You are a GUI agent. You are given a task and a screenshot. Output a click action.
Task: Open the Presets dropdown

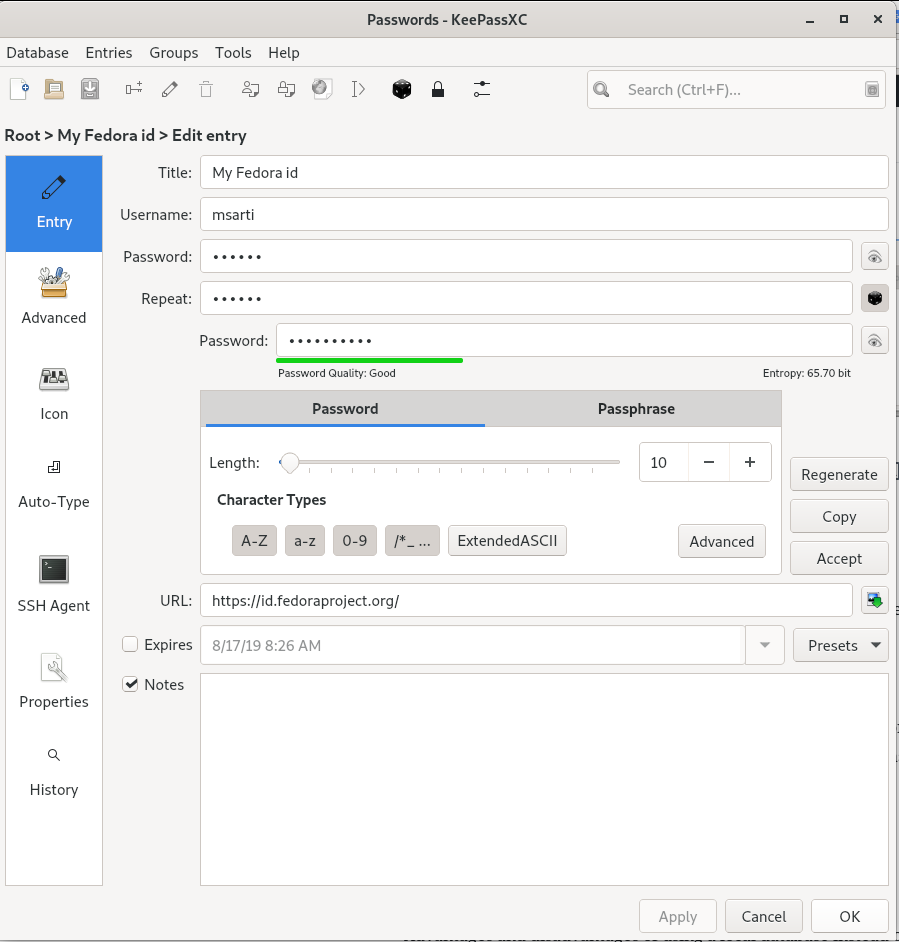tap(841, 645)
